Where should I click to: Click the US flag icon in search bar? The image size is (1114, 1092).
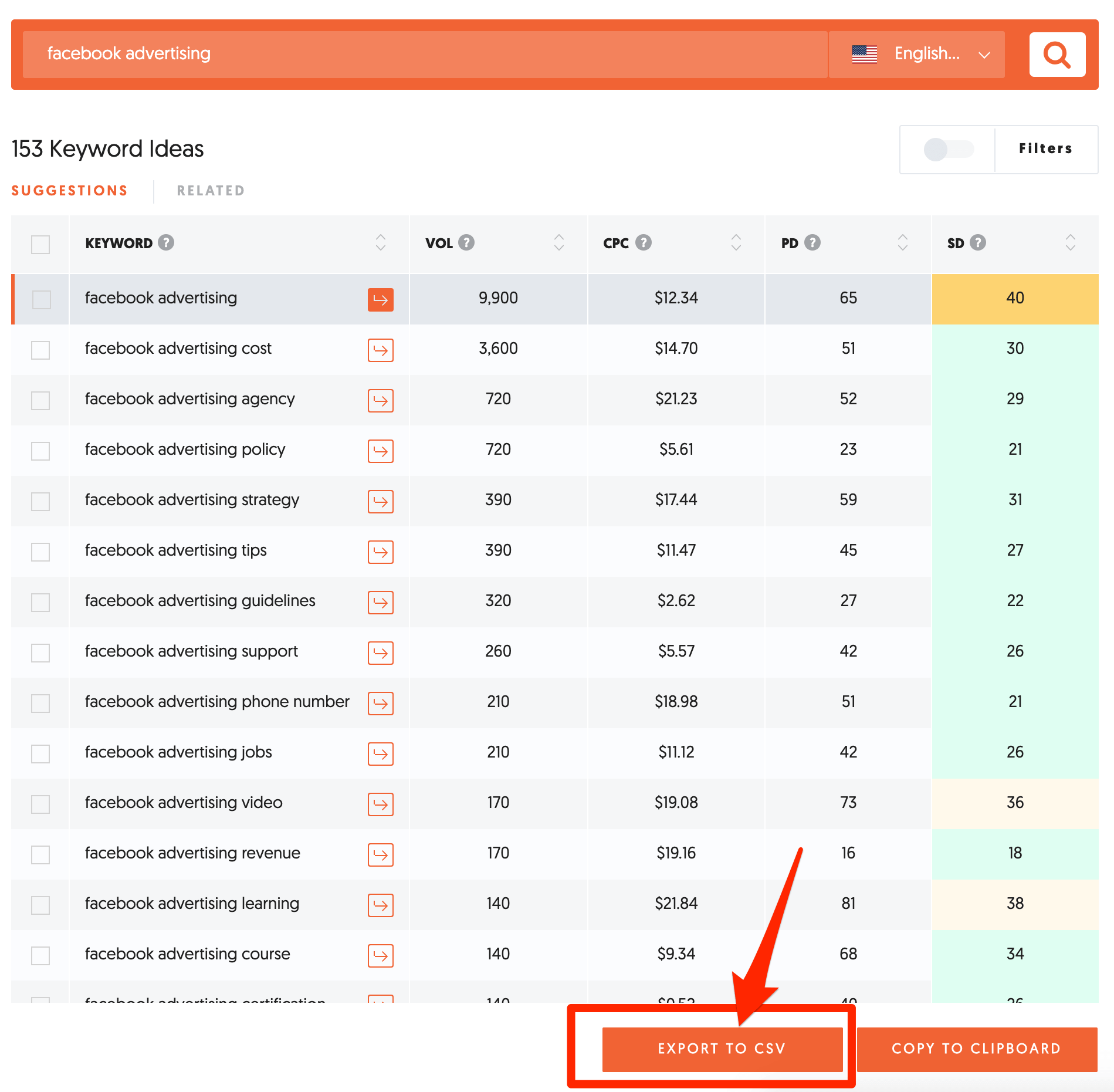pos(864,54)
